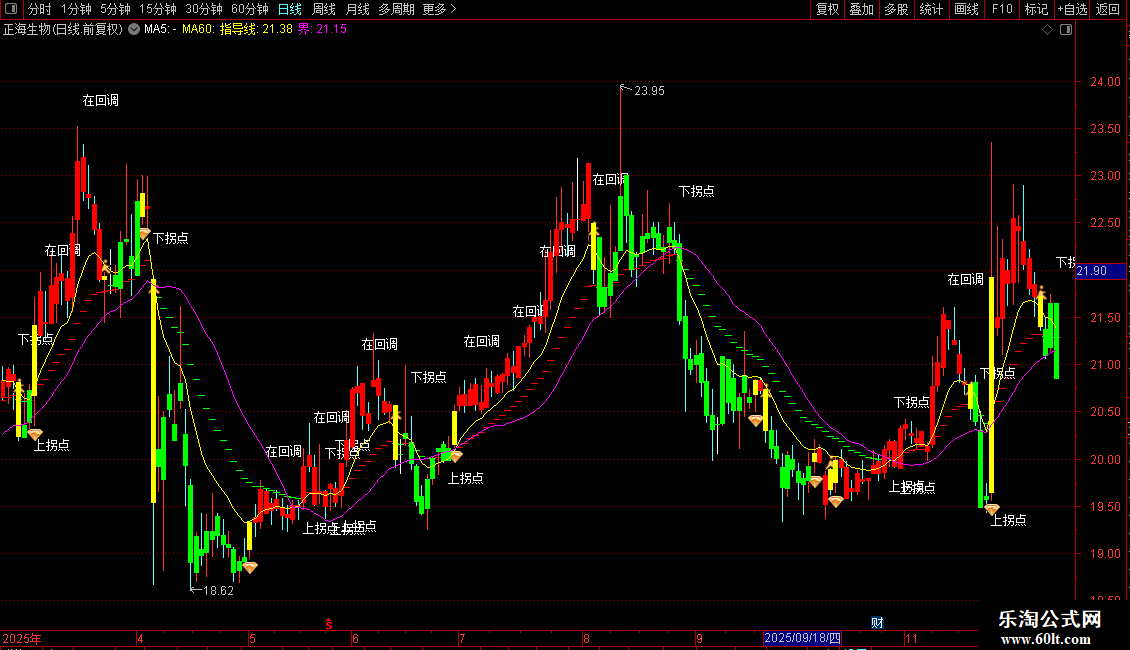
Task: Select the 30分钟 period tab
Action: coord(204,9)
